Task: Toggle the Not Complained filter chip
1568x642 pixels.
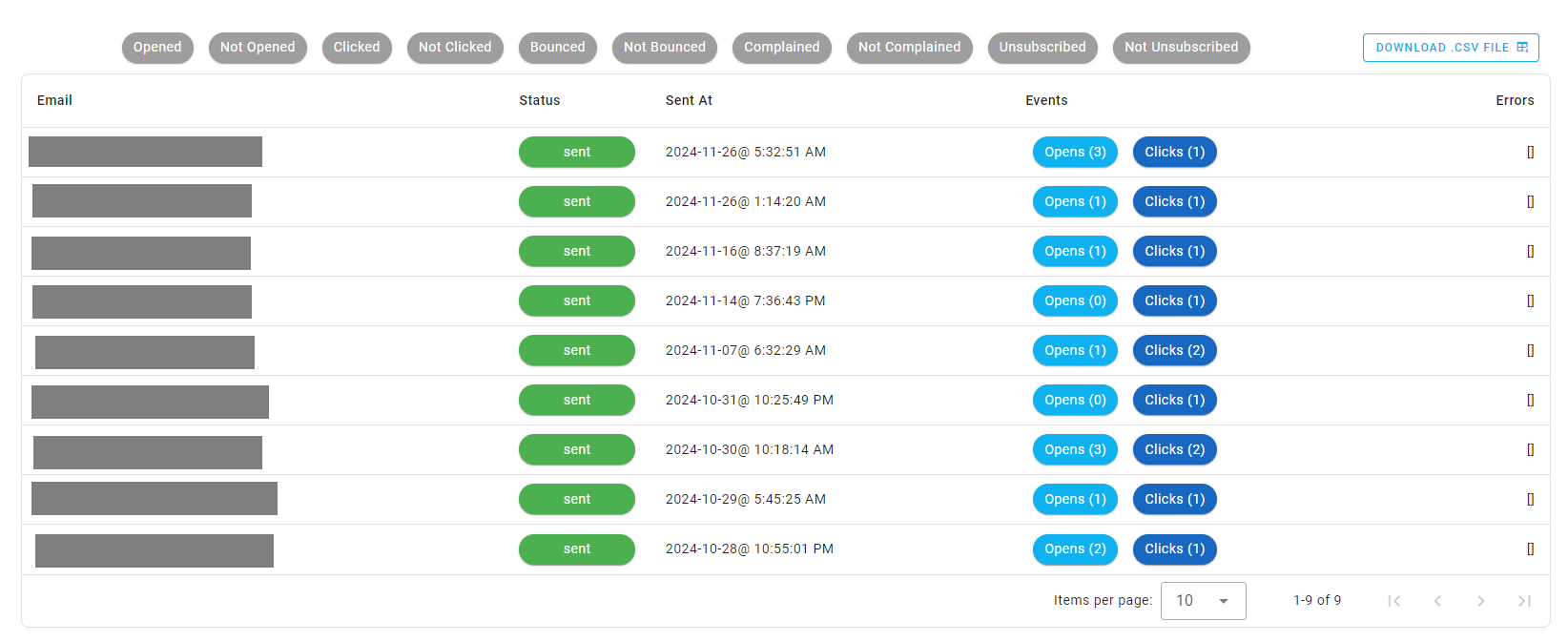Action: coord(910,47)
